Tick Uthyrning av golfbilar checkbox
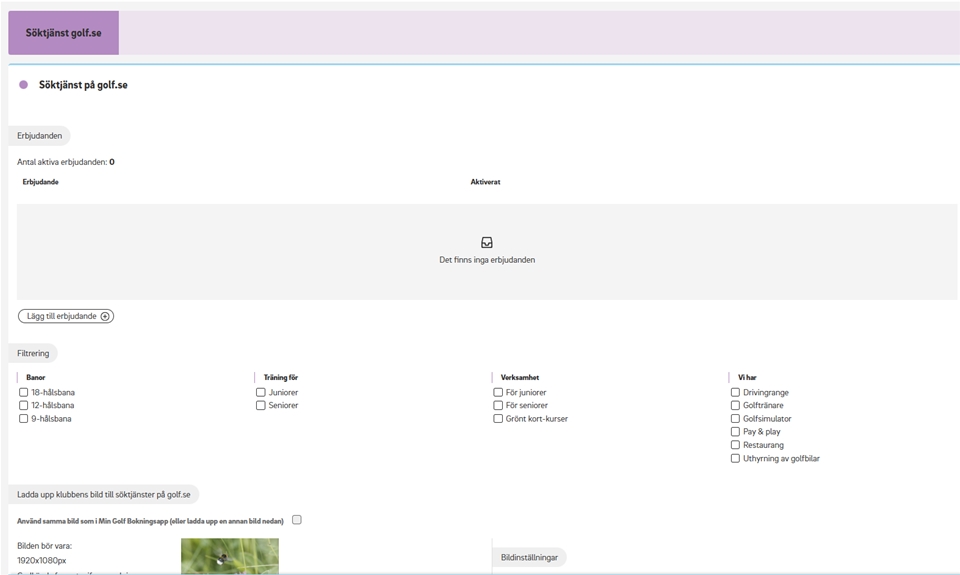Image resolution: width=960 pixels, height=575 pixels. pos(735,459)
